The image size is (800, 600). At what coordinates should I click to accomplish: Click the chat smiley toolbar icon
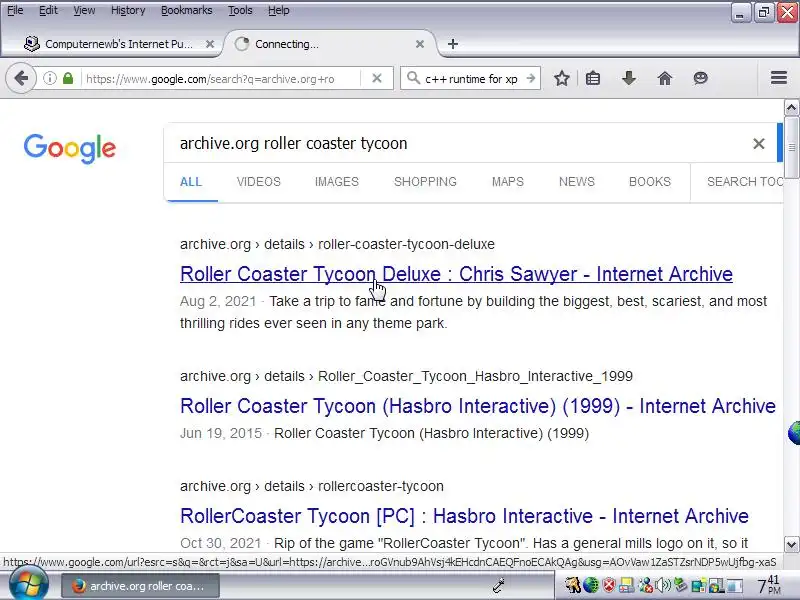click(700, 78)
